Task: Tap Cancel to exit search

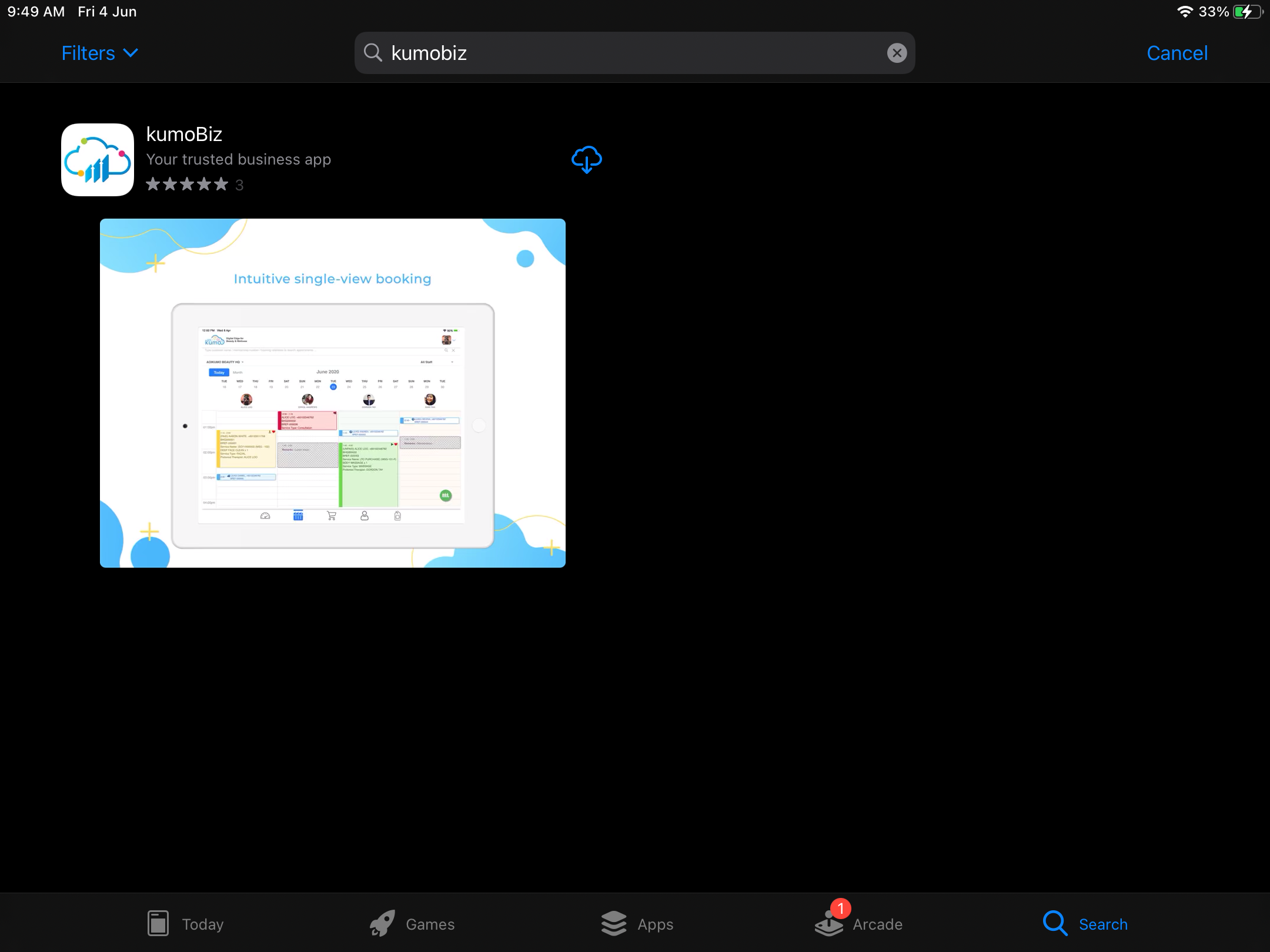Action: click(x=1177, y=53)
